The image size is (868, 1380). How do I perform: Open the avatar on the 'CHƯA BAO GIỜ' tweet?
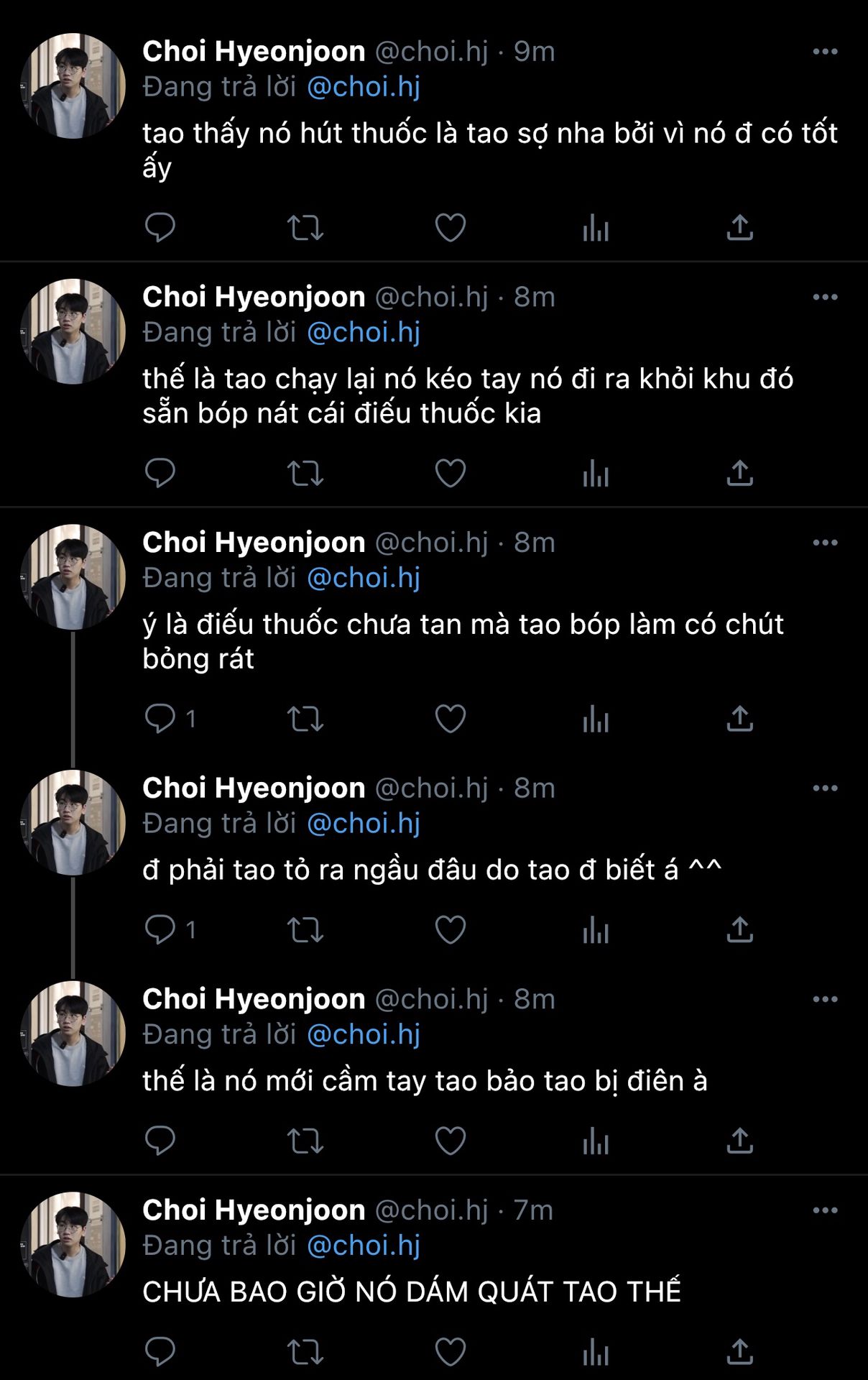(x=73, y=1244)
